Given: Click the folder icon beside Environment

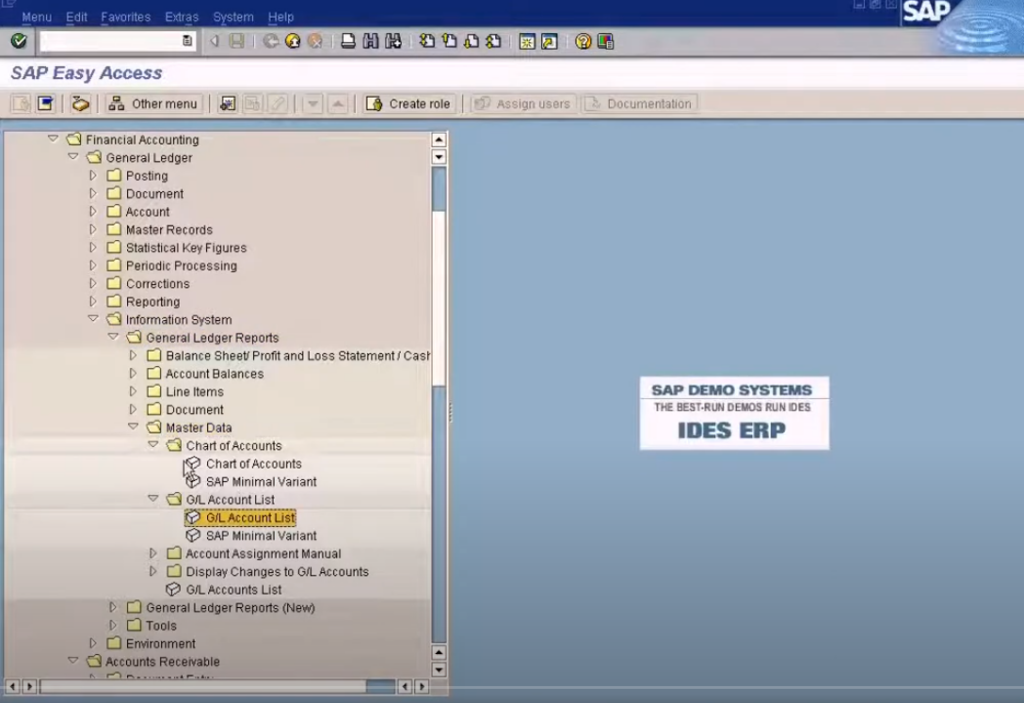Looking at the screenshot, I should point(114,643).
